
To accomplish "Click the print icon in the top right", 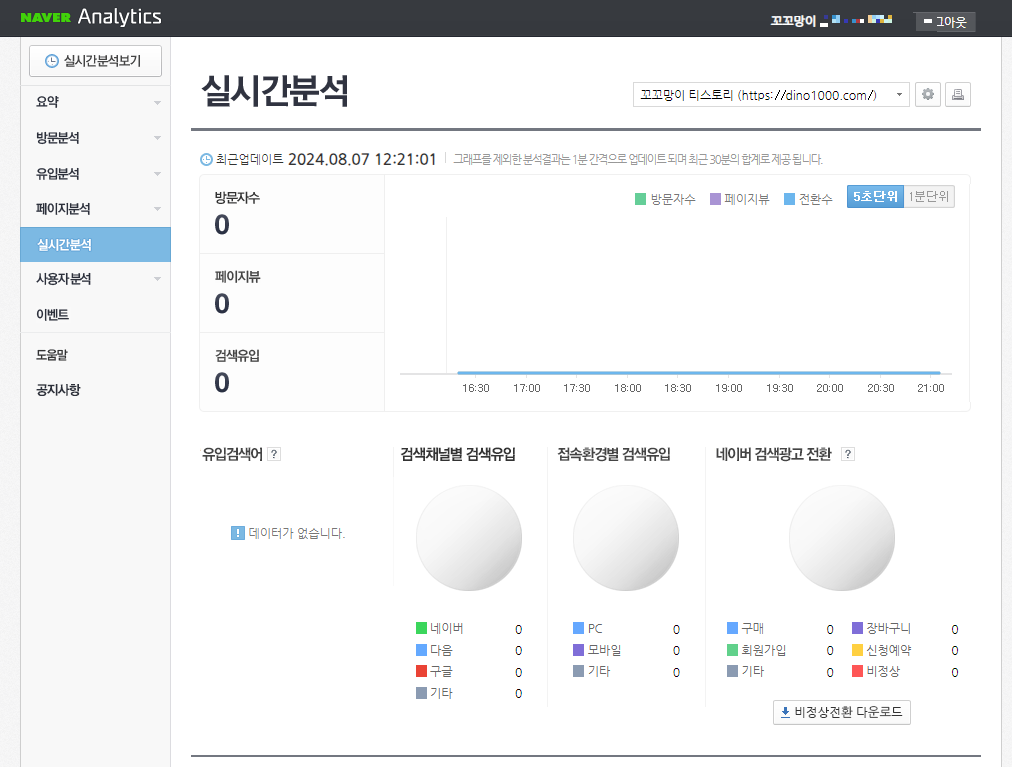I will tap(957, 93).
